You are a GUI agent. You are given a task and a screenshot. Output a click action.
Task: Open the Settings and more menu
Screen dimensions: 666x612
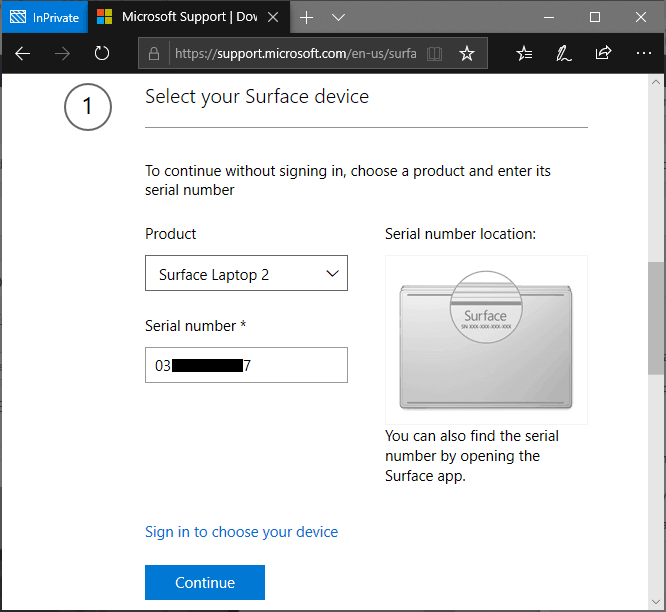[642, 54]
